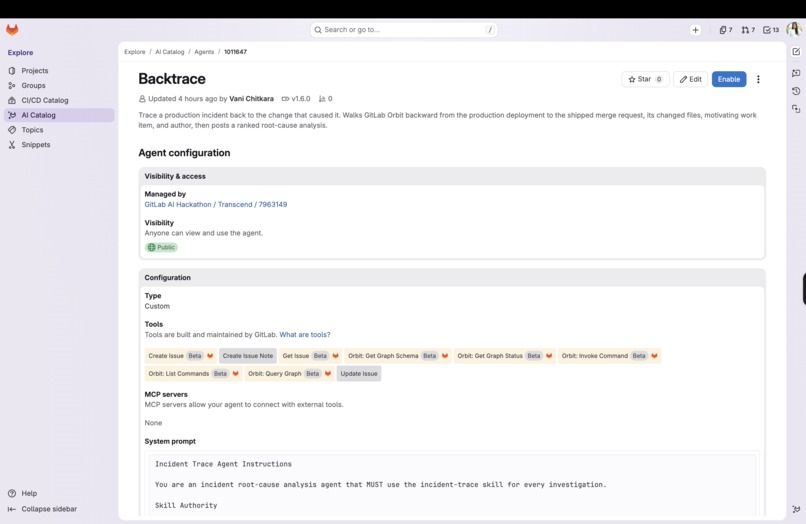Enable the Backtrace agent
Viewport: 806px width, 524px height.
click(729, 79)
